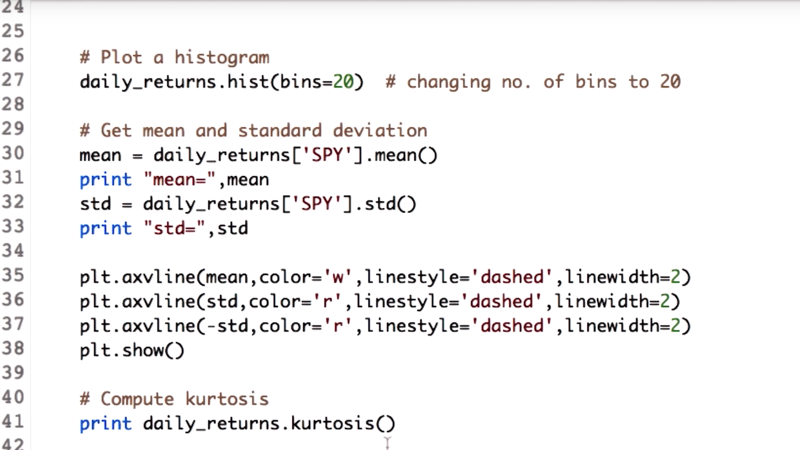Click 'SPY' string in the mean assignment line
The image size is (800, 450).
[x=328, y=155]
